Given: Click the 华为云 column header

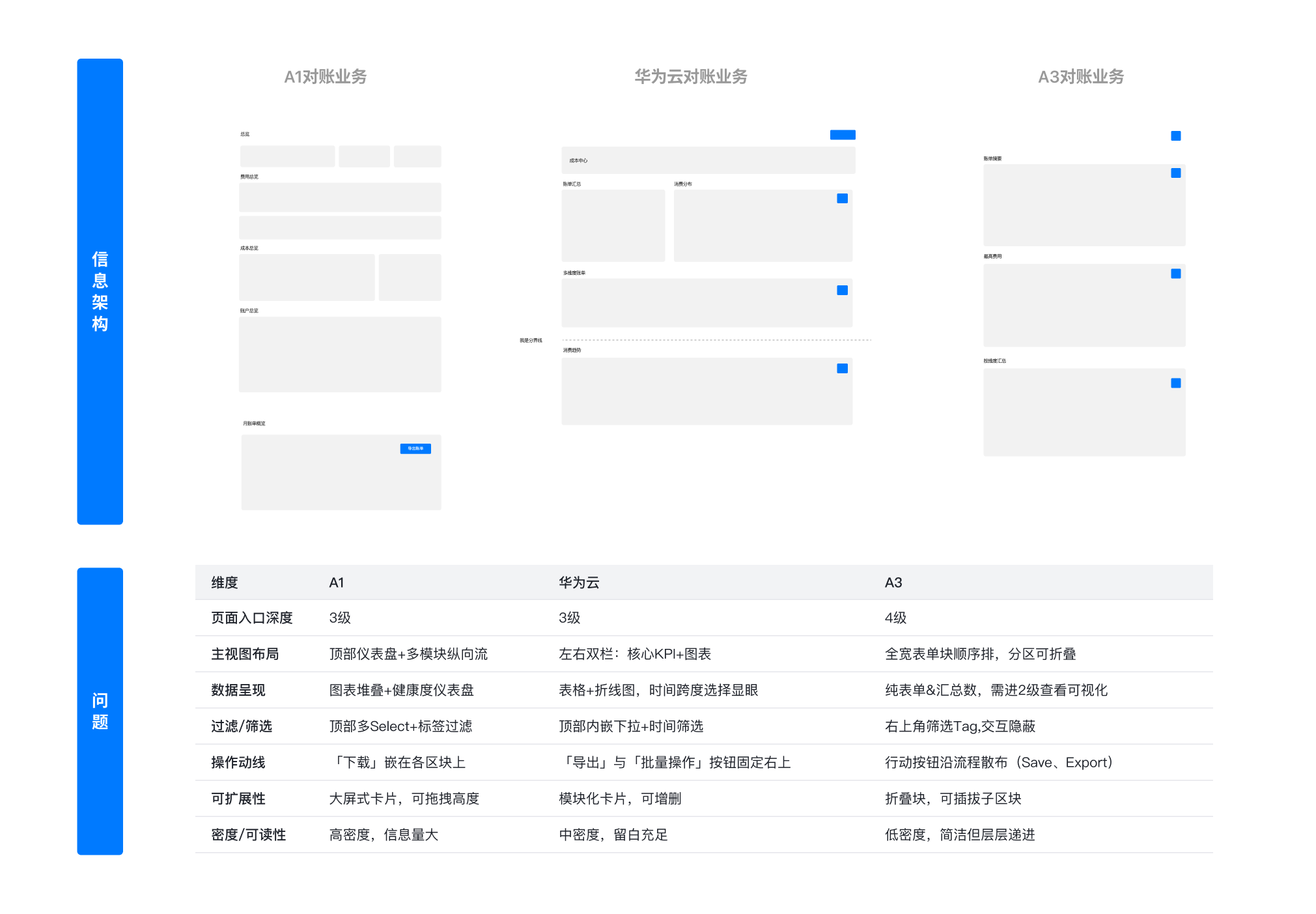Looking at the screenshot, I should pyautogui.click(x=579, y=582).
